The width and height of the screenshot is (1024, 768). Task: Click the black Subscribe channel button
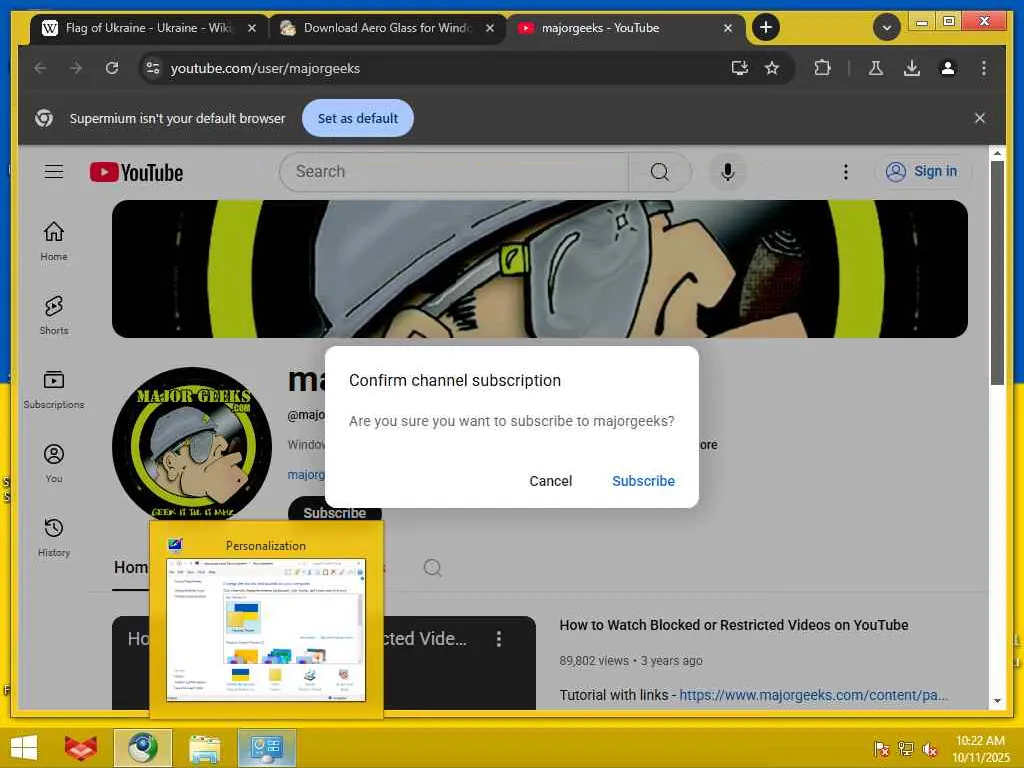(334, 513)
